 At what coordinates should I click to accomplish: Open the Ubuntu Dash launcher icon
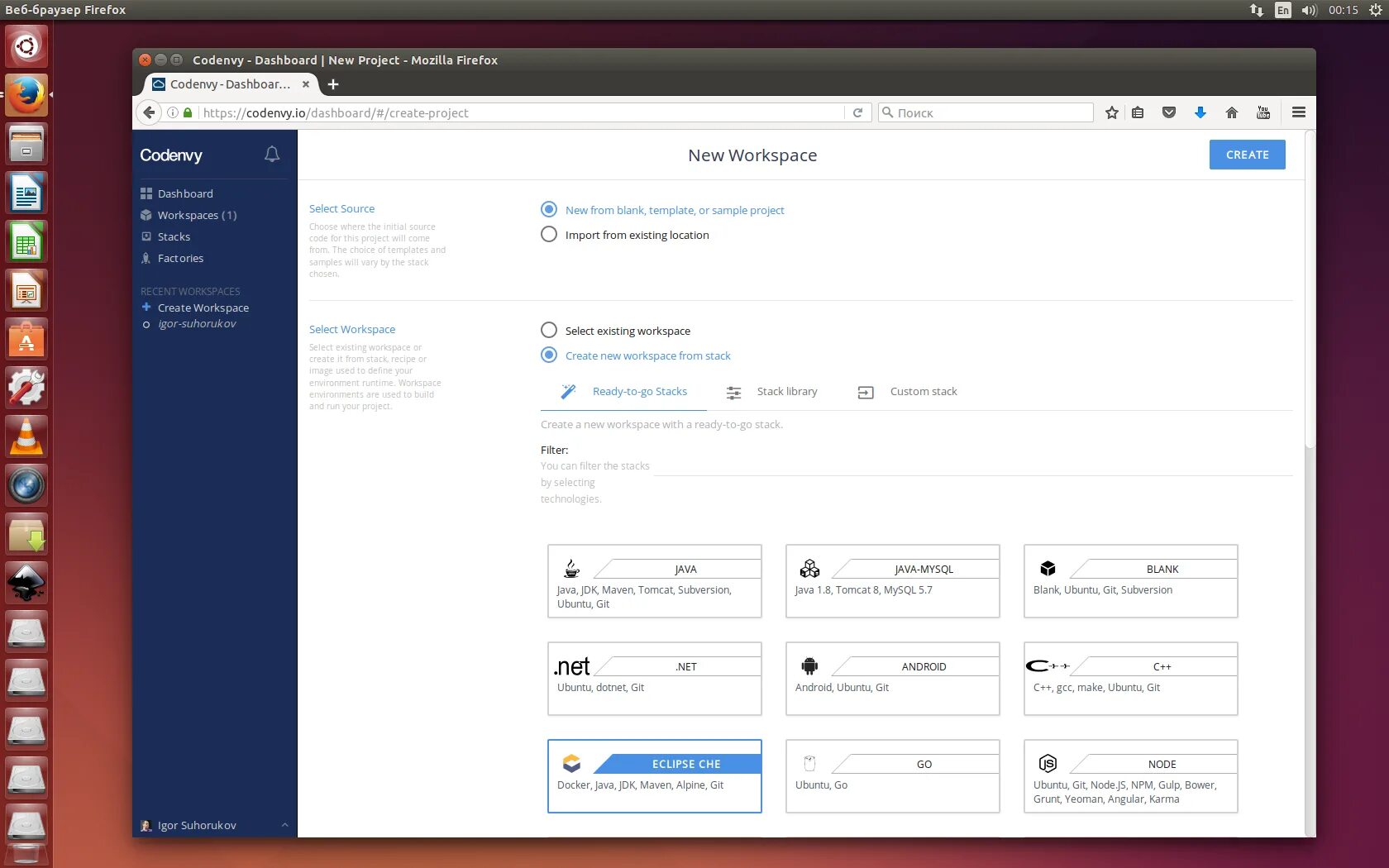click(x=26, y=46)
